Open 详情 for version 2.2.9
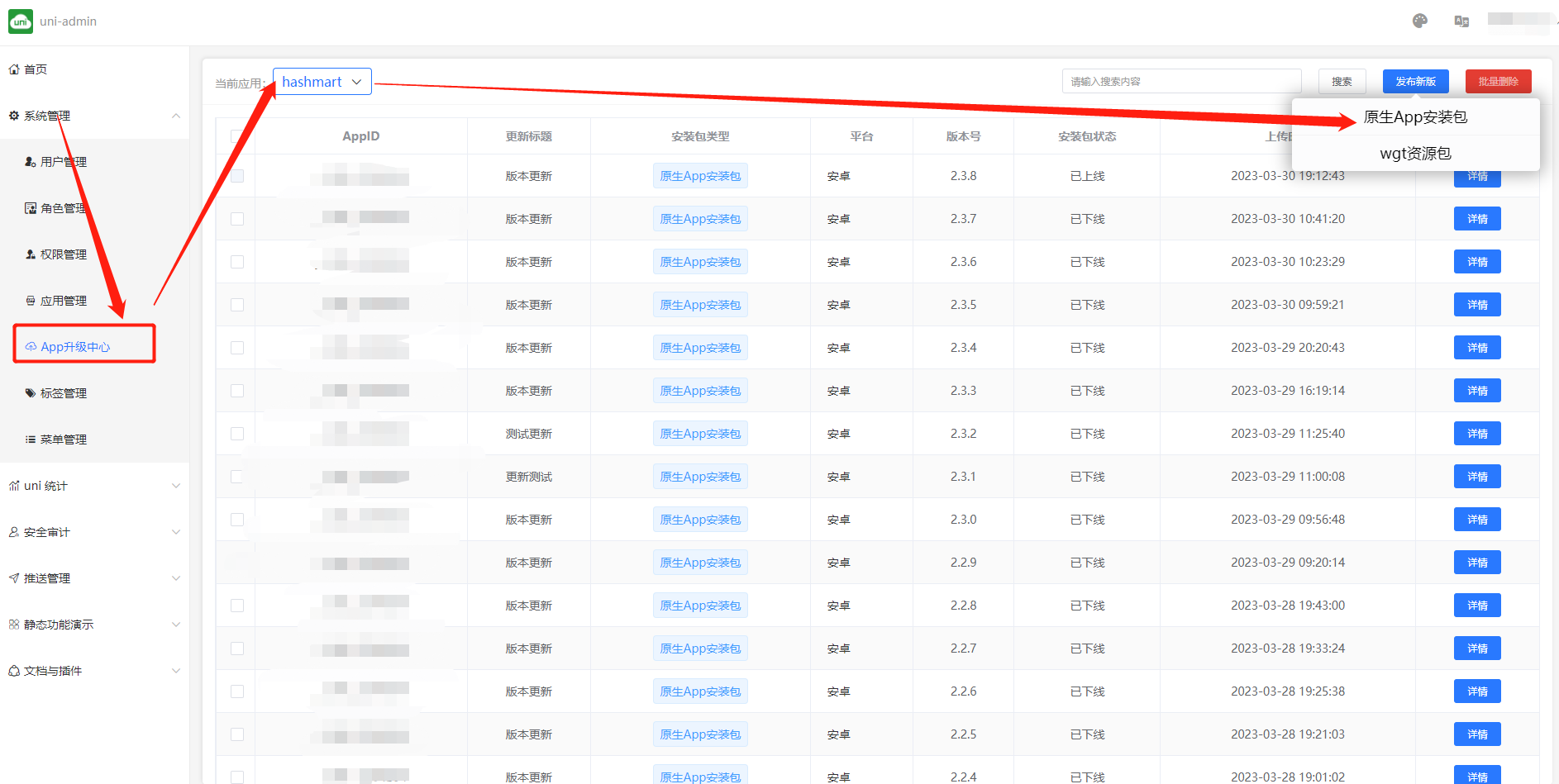The image size is (1559, 784). [x=1477, y=563]
